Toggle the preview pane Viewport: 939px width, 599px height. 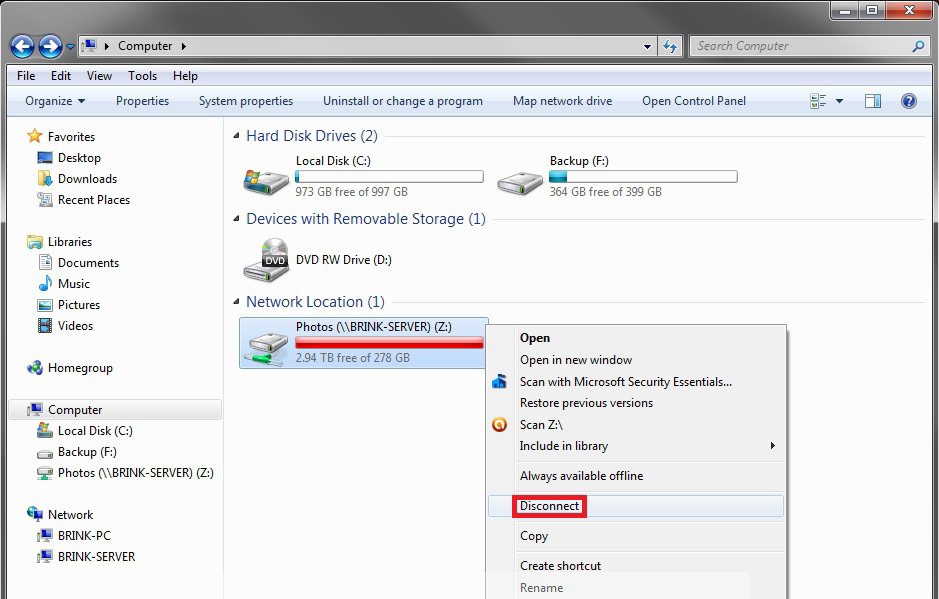point(873,101)
